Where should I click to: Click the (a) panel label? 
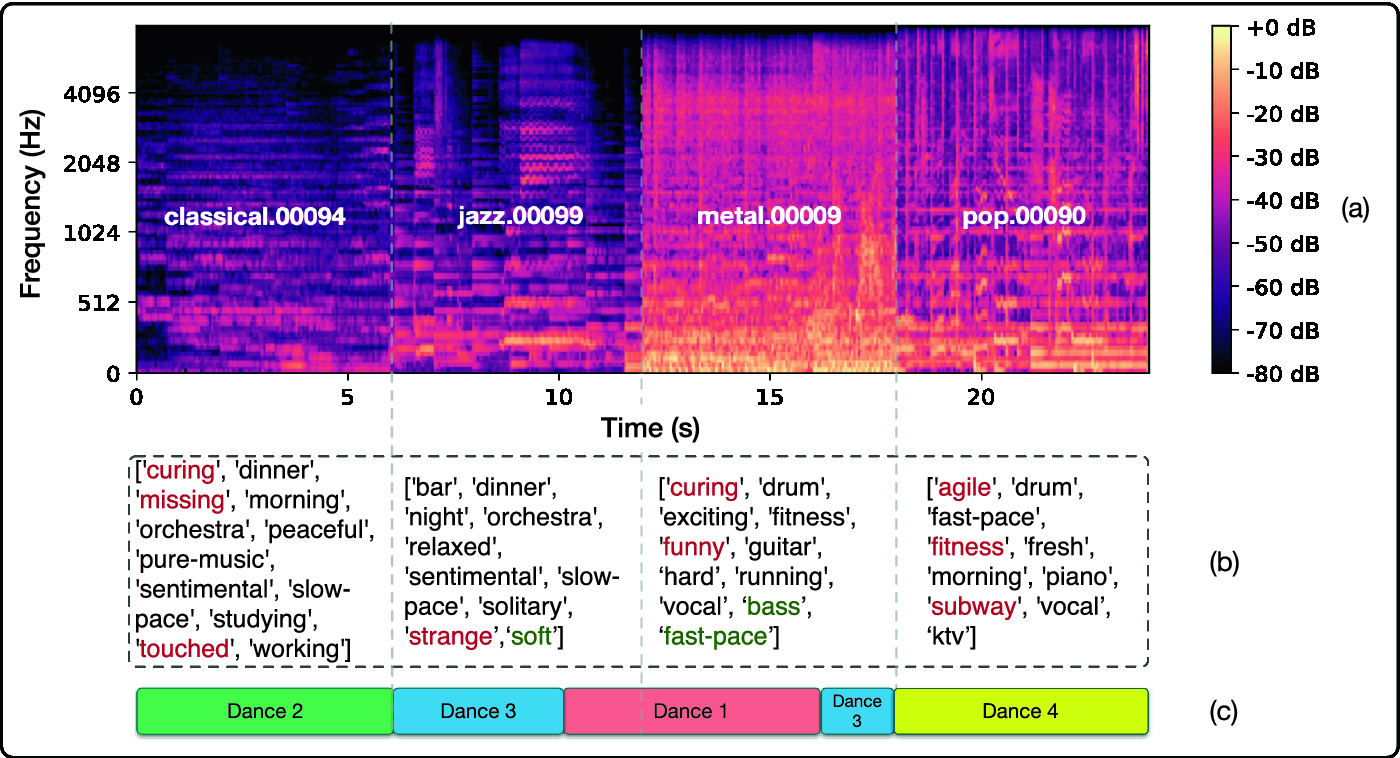click(1354, 208)
